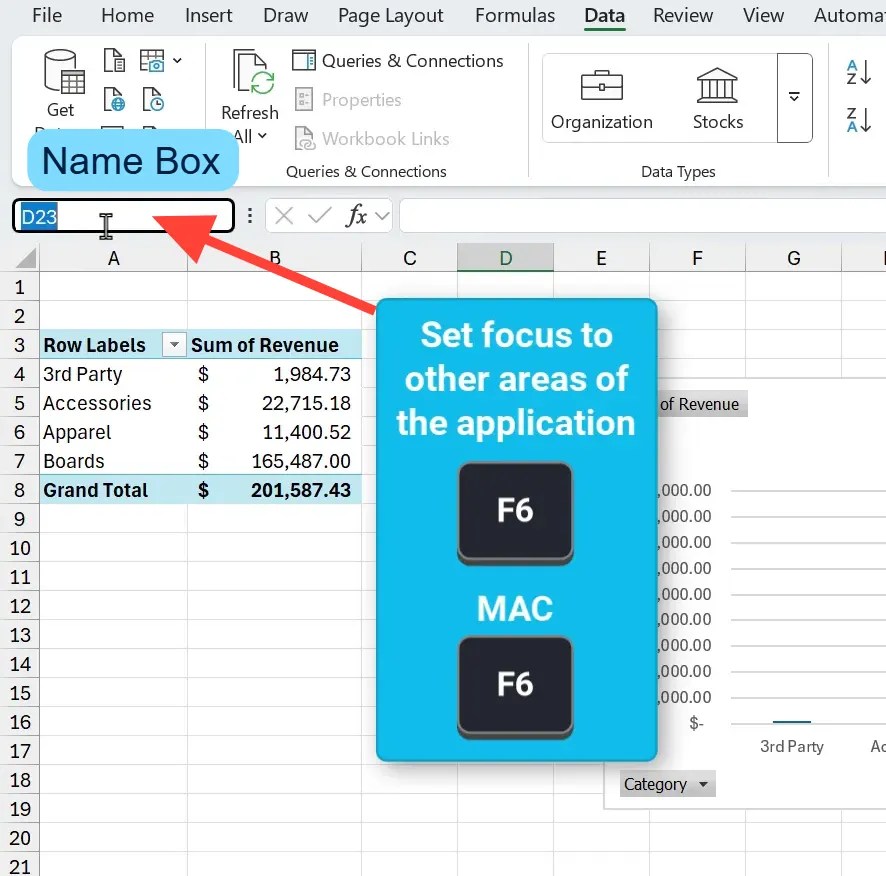Open Queries & Connections via its icon
886x876 pixels.
coord(305,61)
